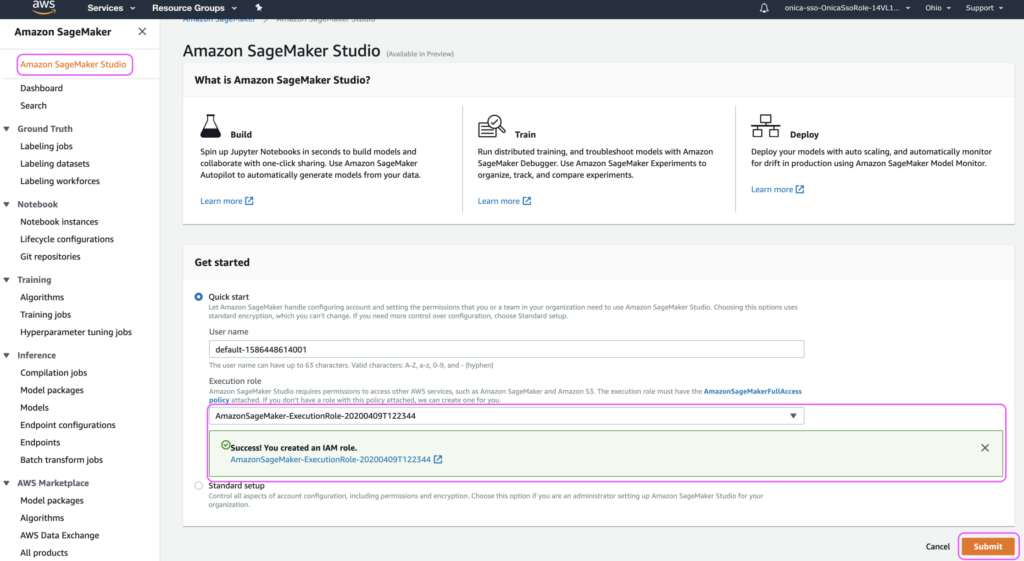Viewport: 1024px width, 561px height.
Task: Click the Train magnifier icon
Action: click(491, 126)
